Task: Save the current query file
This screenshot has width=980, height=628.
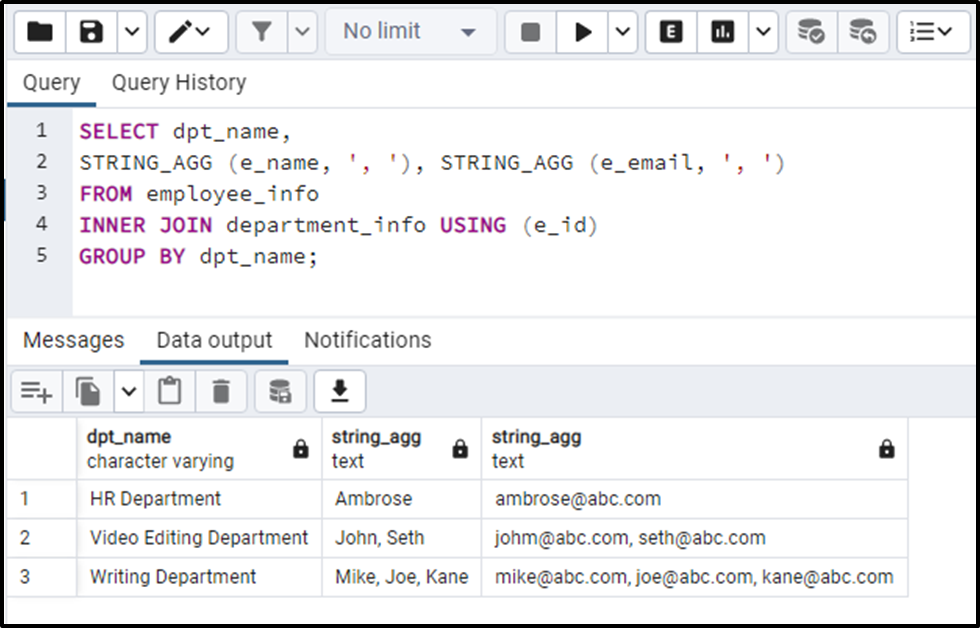Action: 89,31
